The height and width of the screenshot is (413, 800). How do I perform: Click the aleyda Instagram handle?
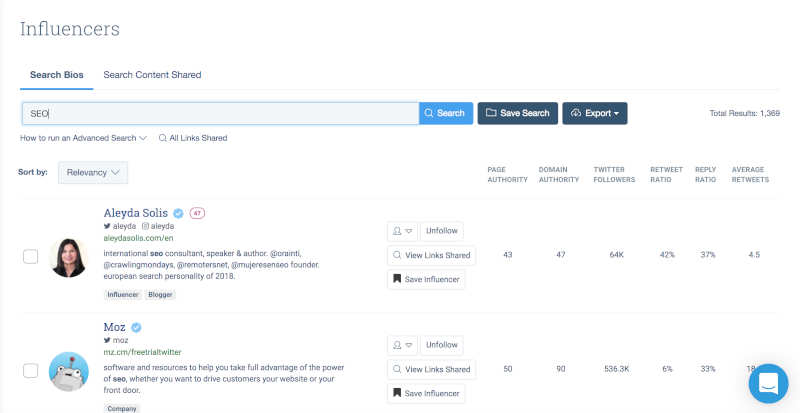point(158,226)
